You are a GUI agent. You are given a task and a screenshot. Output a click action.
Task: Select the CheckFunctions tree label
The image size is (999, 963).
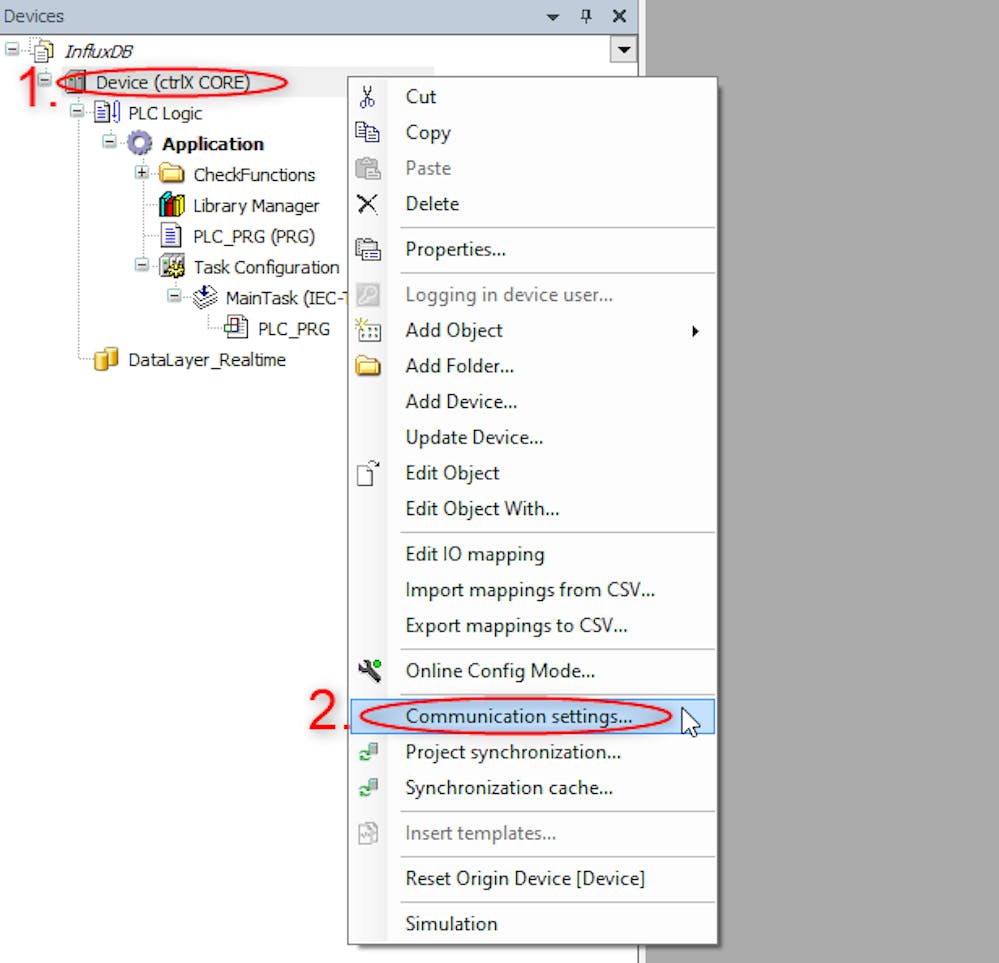click(x=254, y=175)
